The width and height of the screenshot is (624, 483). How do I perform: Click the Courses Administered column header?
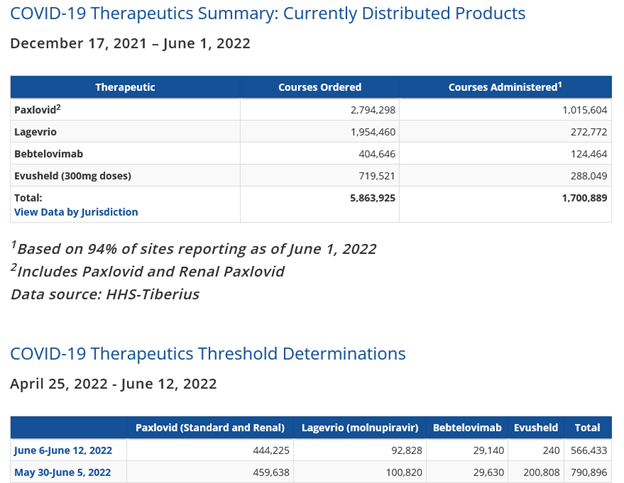(x=503, y=87)
